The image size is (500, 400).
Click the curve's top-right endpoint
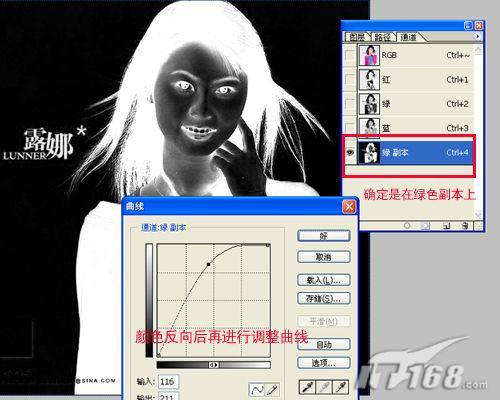[x=268, y=246]
